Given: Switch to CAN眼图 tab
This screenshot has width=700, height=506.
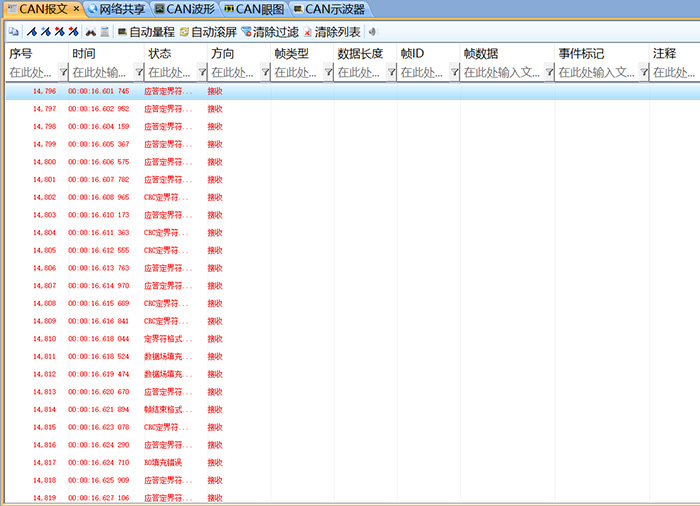Looking at the screenshot, I should tap(254, 9).
